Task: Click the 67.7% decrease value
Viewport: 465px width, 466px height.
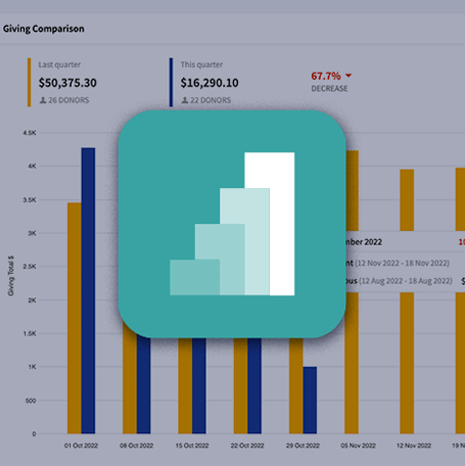Action: (326, 76)
